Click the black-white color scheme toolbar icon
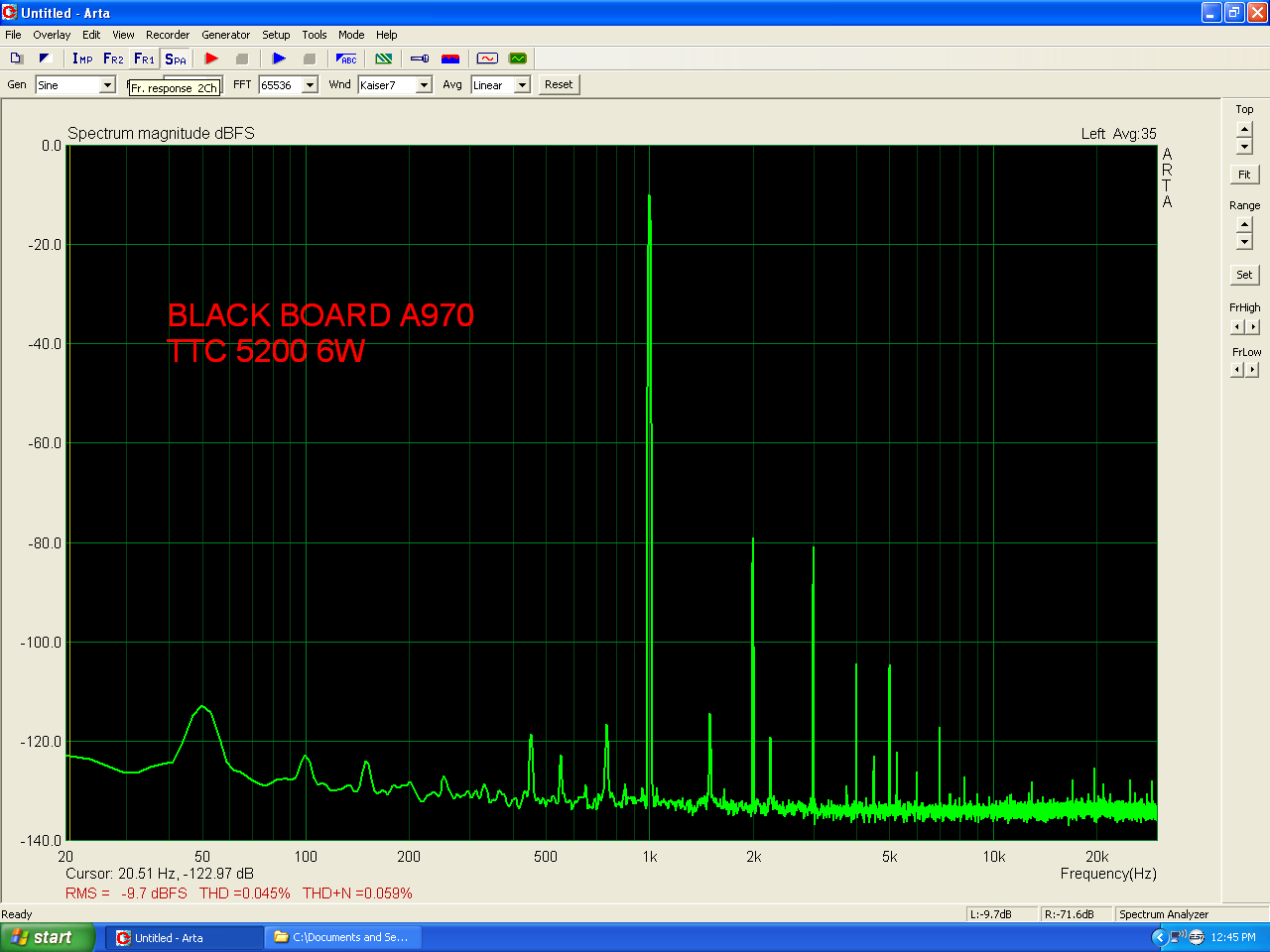The width and height of the screenshot is (1270, 952). pyautogui.click(x=45, y=59)
